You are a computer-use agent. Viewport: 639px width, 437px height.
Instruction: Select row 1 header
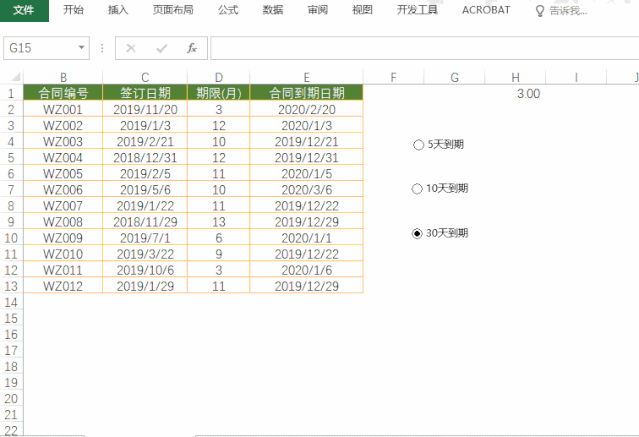[x=11, y=93]
